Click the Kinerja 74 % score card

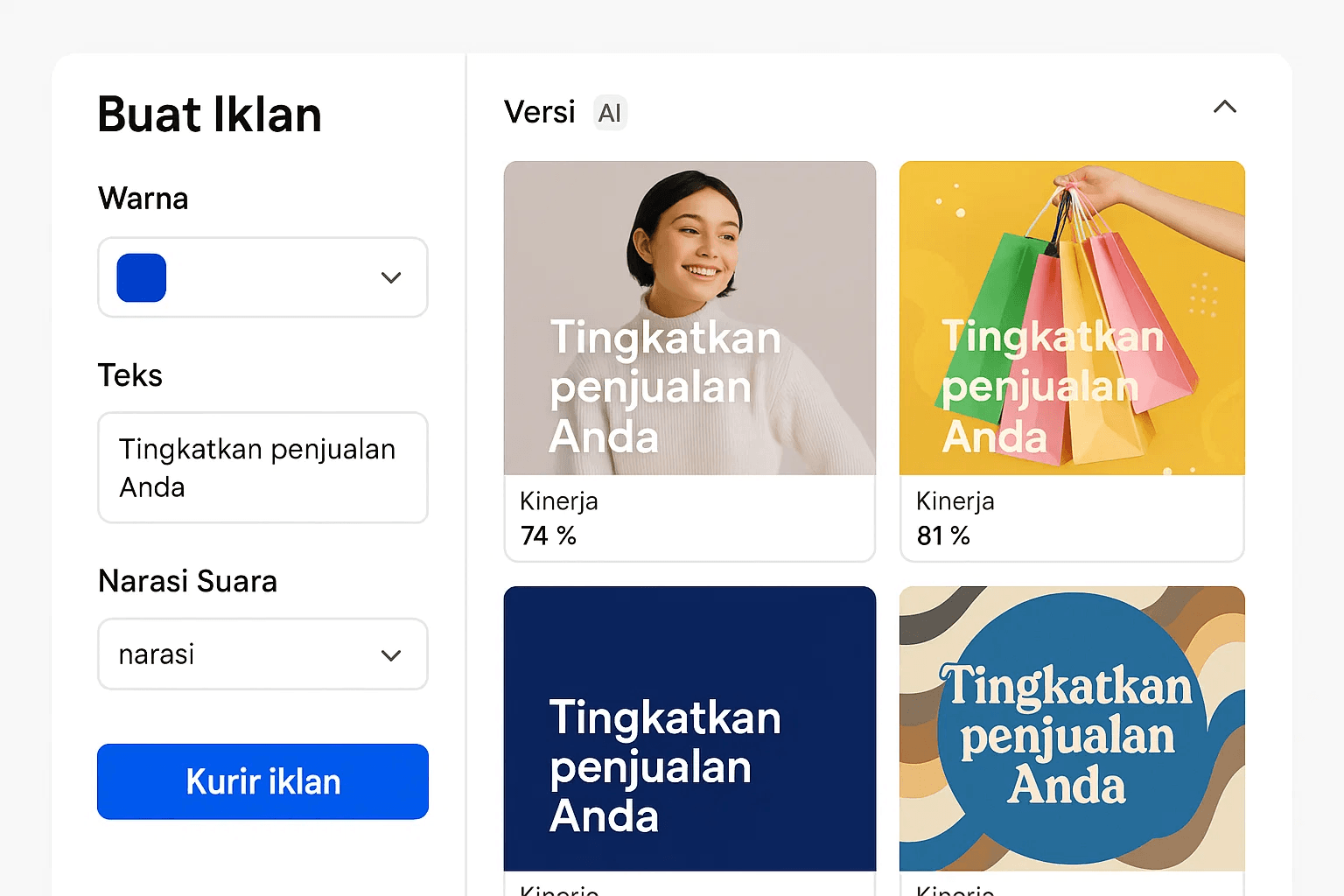pyautogui.click(x=689, y=518)
